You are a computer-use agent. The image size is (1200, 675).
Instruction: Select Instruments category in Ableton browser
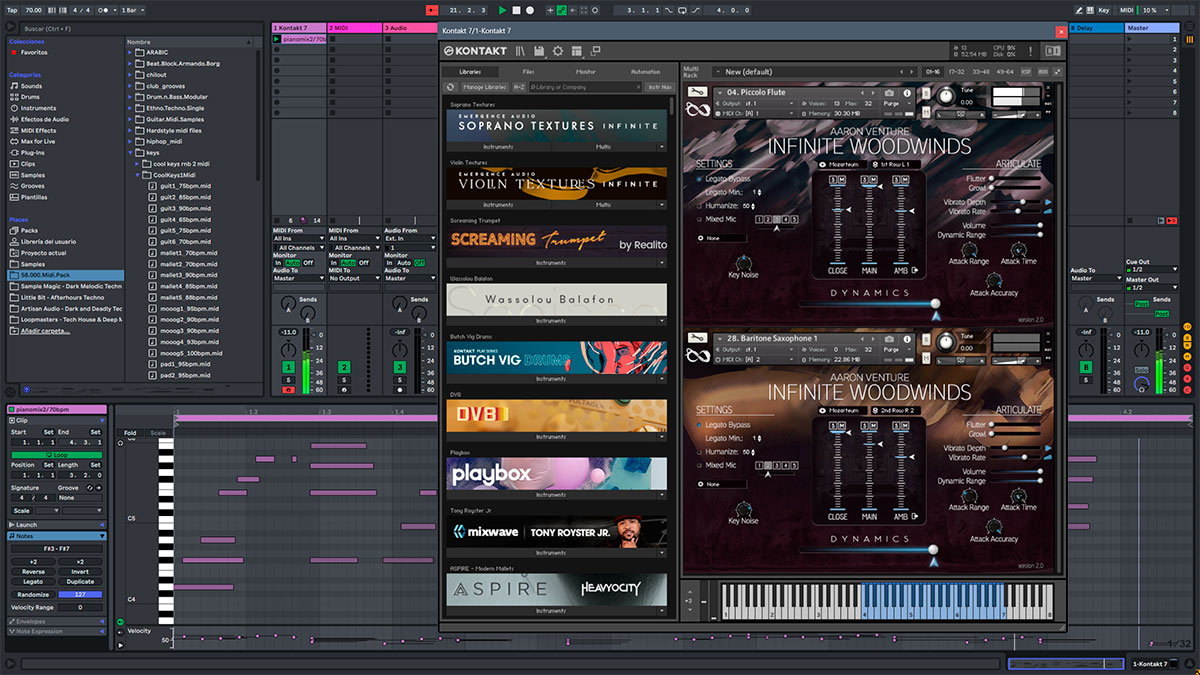pos(38,108)
